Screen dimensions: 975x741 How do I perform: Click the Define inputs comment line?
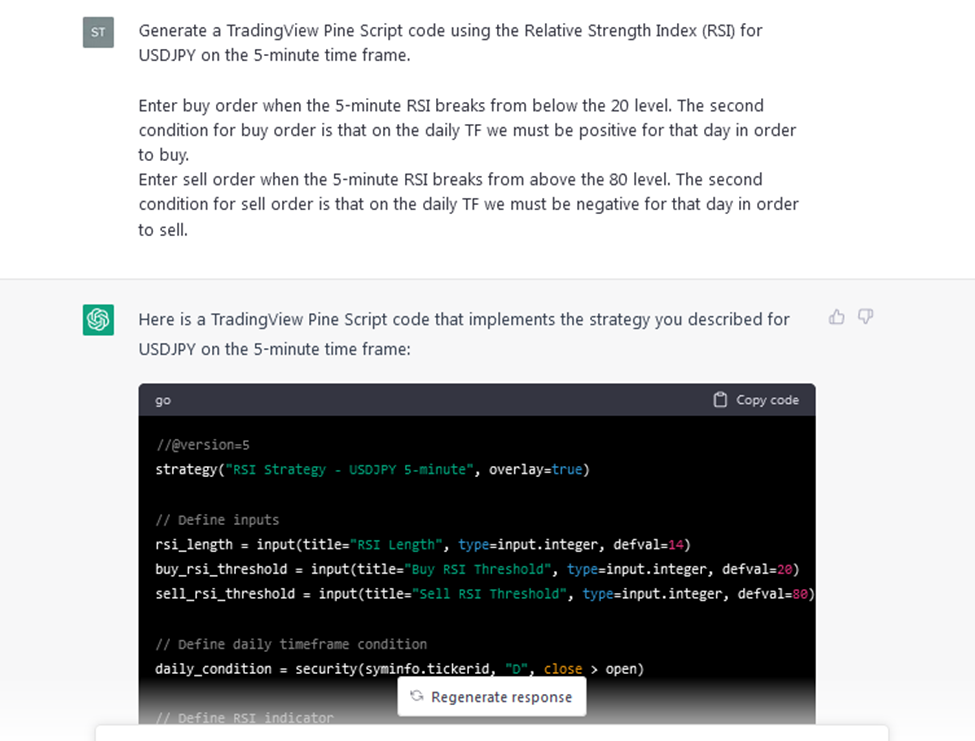(217, 520)
